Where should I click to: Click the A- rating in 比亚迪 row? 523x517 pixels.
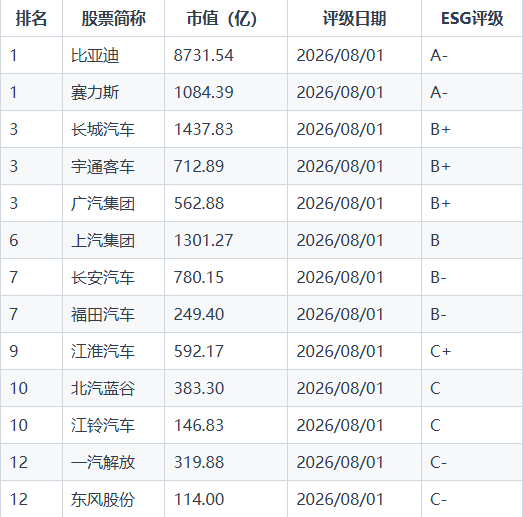point(439,55)
